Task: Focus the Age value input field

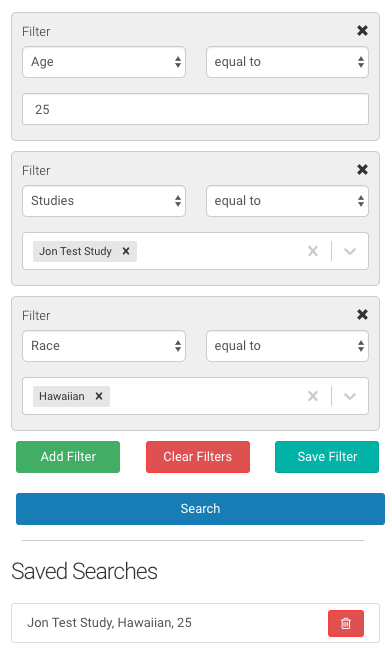Action: [x=195, y=109]
